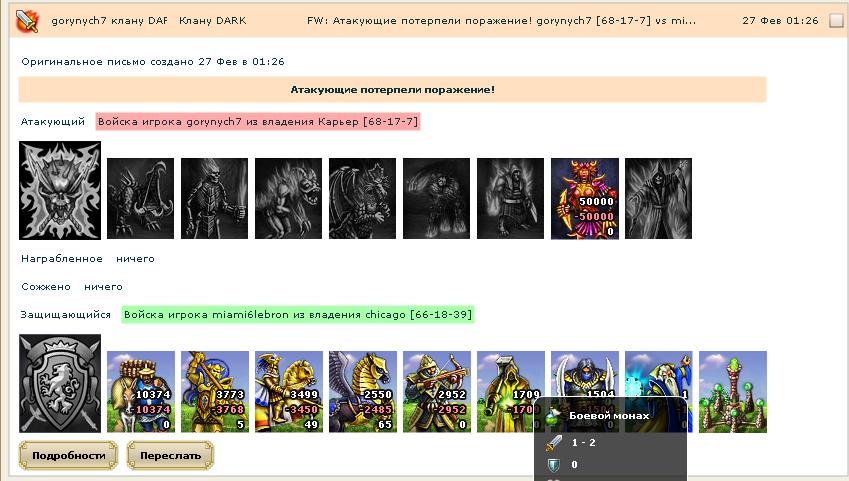Click the Переслать forward button
849x481 pixels.
(171, 456)
